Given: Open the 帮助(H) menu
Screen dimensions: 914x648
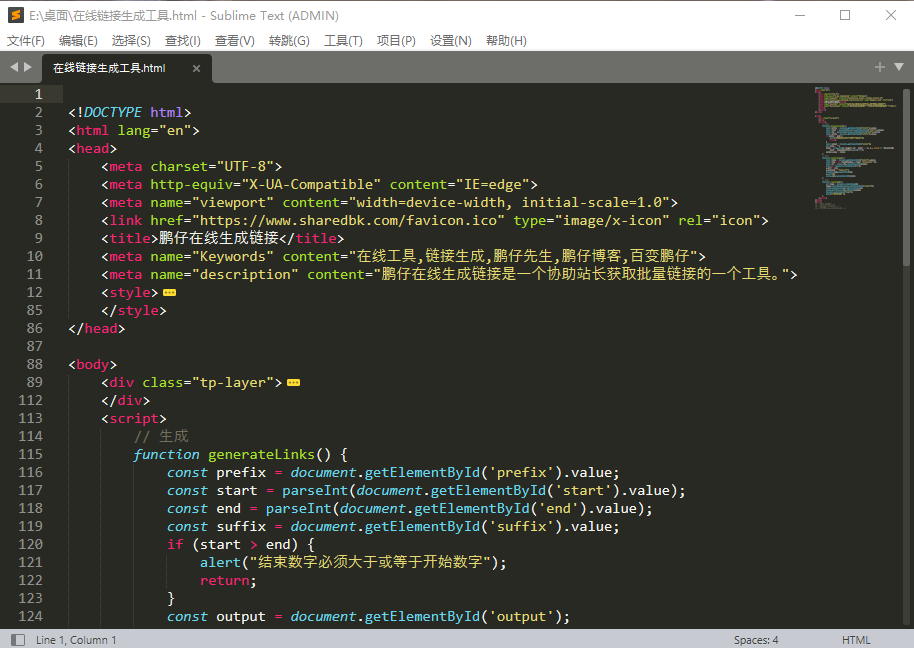Looking at the screenshot, I should pos(507,41).
